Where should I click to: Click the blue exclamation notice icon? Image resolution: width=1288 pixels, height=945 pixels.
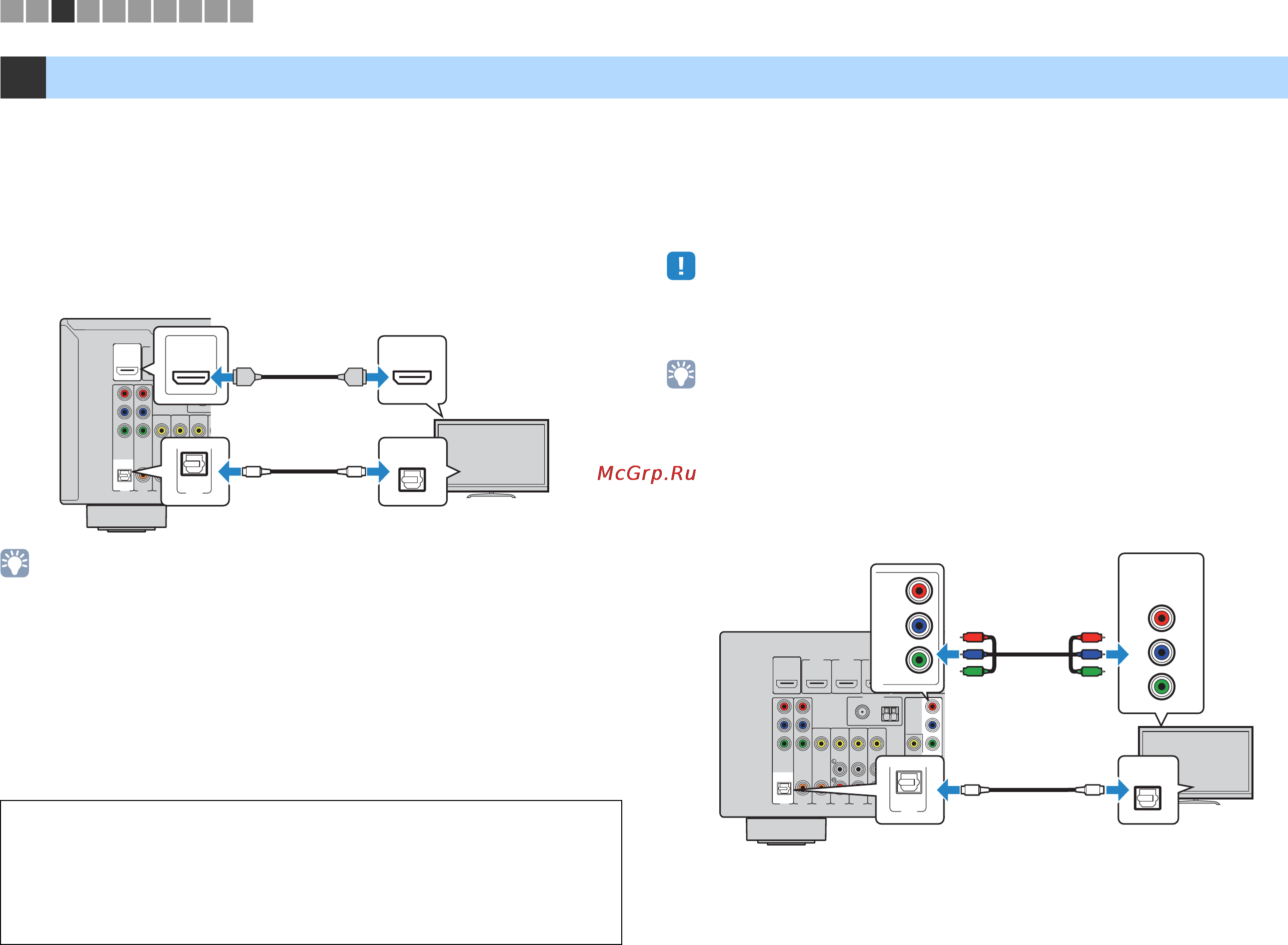(x=681, y=266)
